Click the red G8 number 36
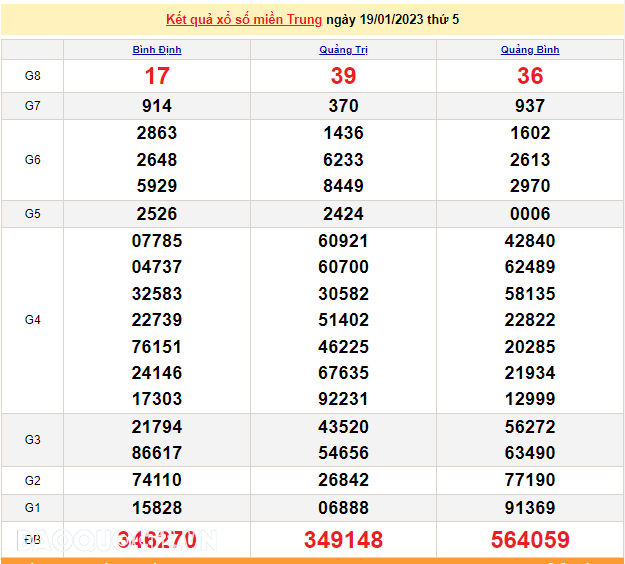The width and height of the screenshot is (625, 564). pos(530,76)
